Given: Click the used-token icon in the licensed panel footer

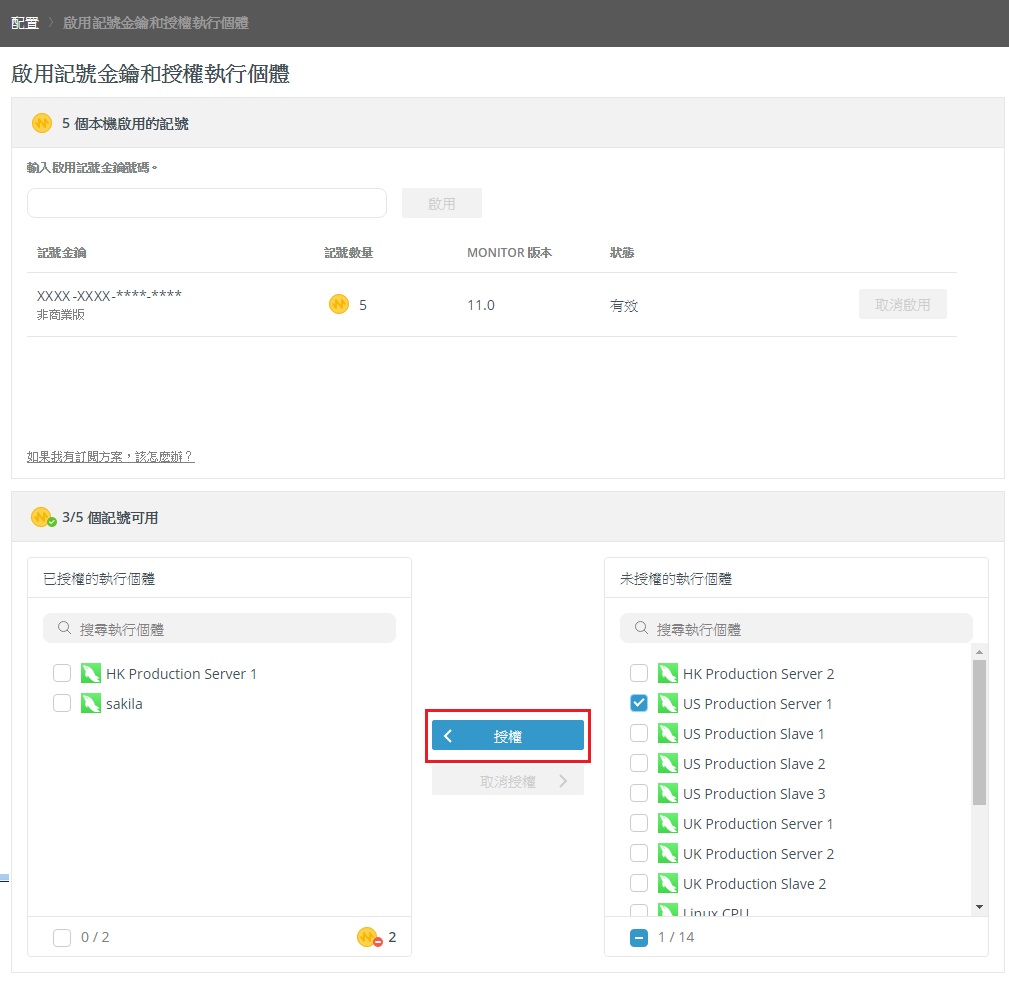Looking at the screenshot, I should (369, 937).
